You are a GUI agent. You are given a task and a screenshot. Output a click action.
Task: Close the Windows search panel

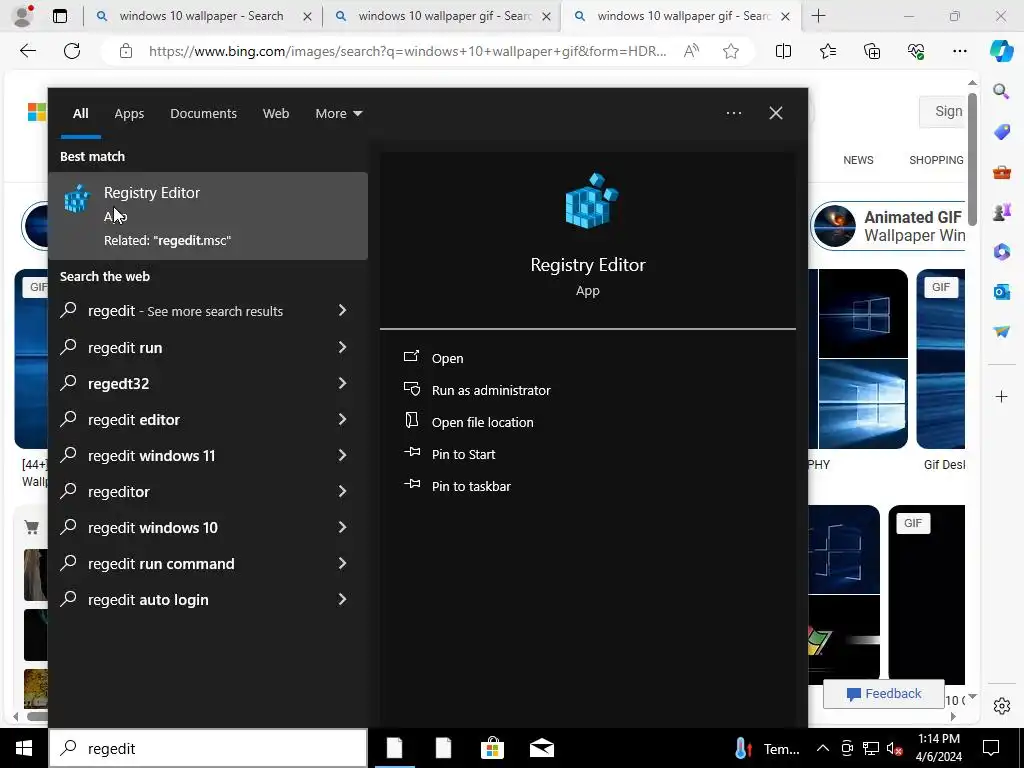776,113
